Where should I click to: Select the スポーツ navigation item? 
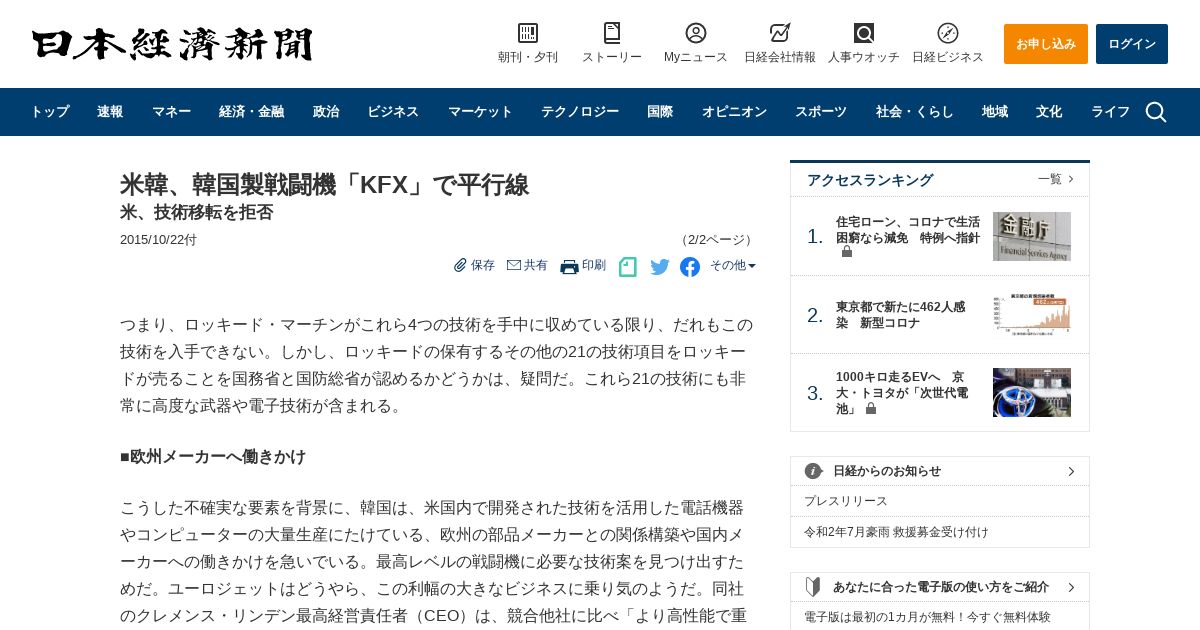pos(821,112)
